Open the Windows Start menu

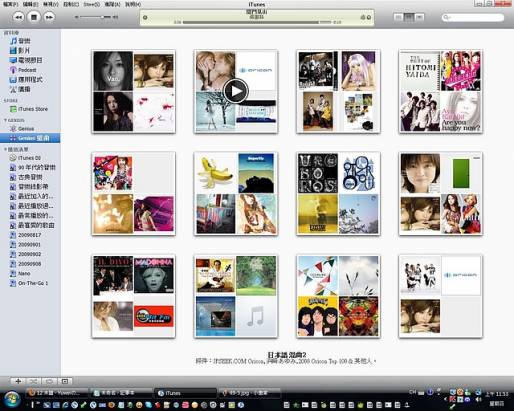click(x=12, y=399)
